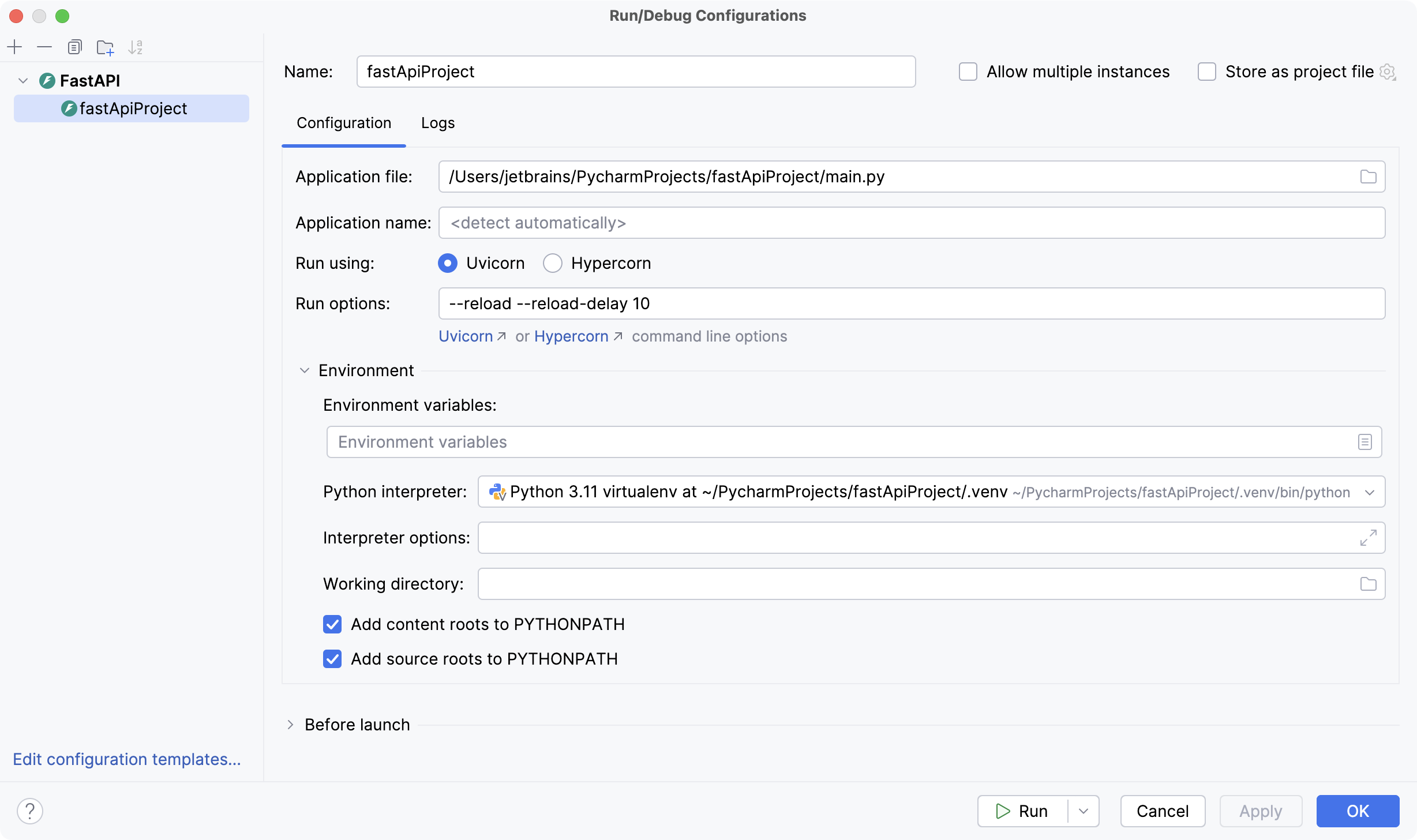Sort configurations alphabetically
Screen dimensions: 1417x840
coord(136,47)
